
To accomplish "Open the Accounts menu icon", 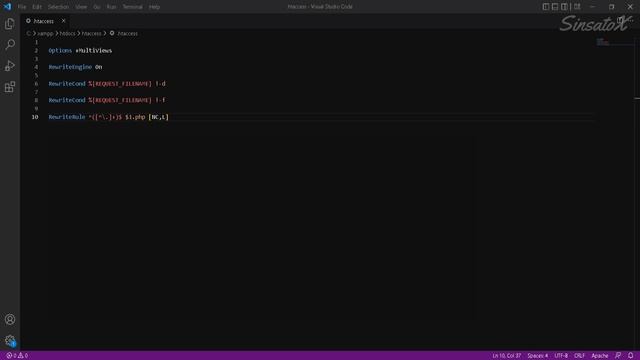I will [10, 319].
